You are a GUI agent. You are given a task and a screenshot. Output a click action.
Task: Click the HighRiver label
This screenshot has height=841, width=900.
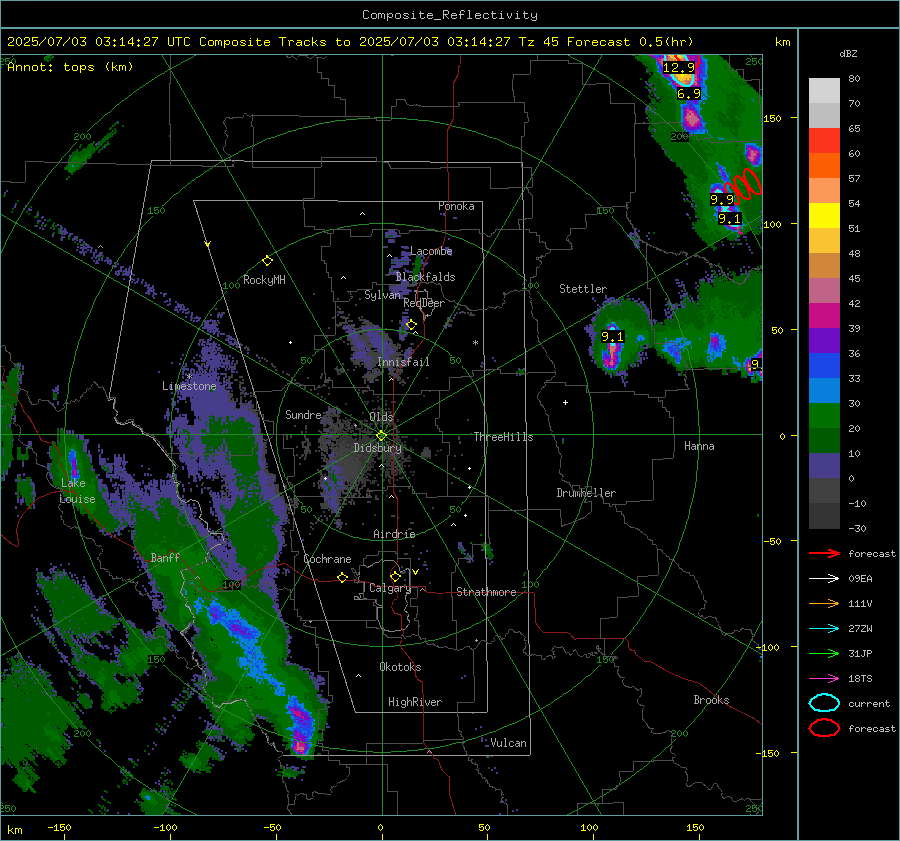click(x=415, y=702)
